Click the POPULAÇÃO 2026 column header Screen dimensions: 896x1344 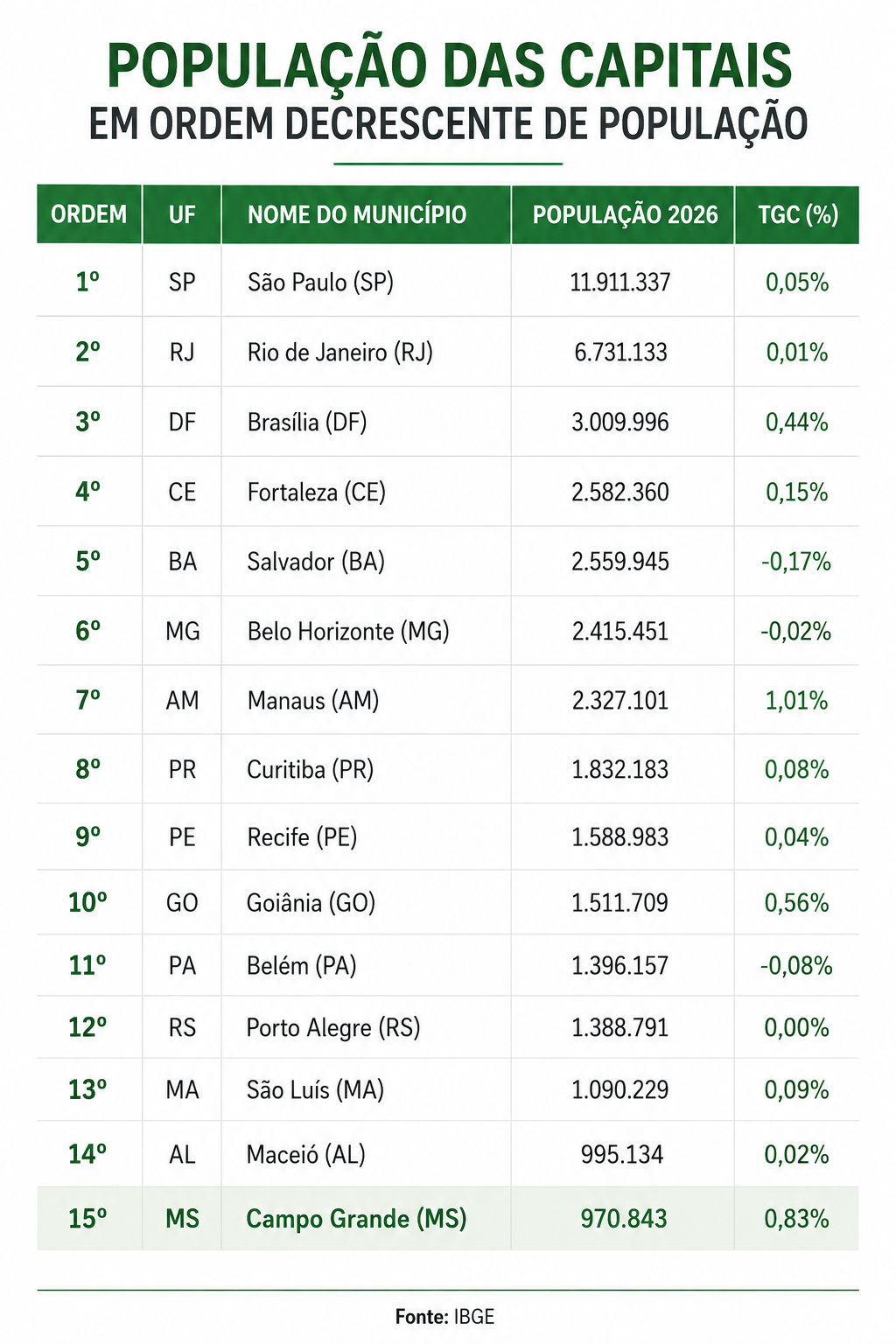point(625,214)
